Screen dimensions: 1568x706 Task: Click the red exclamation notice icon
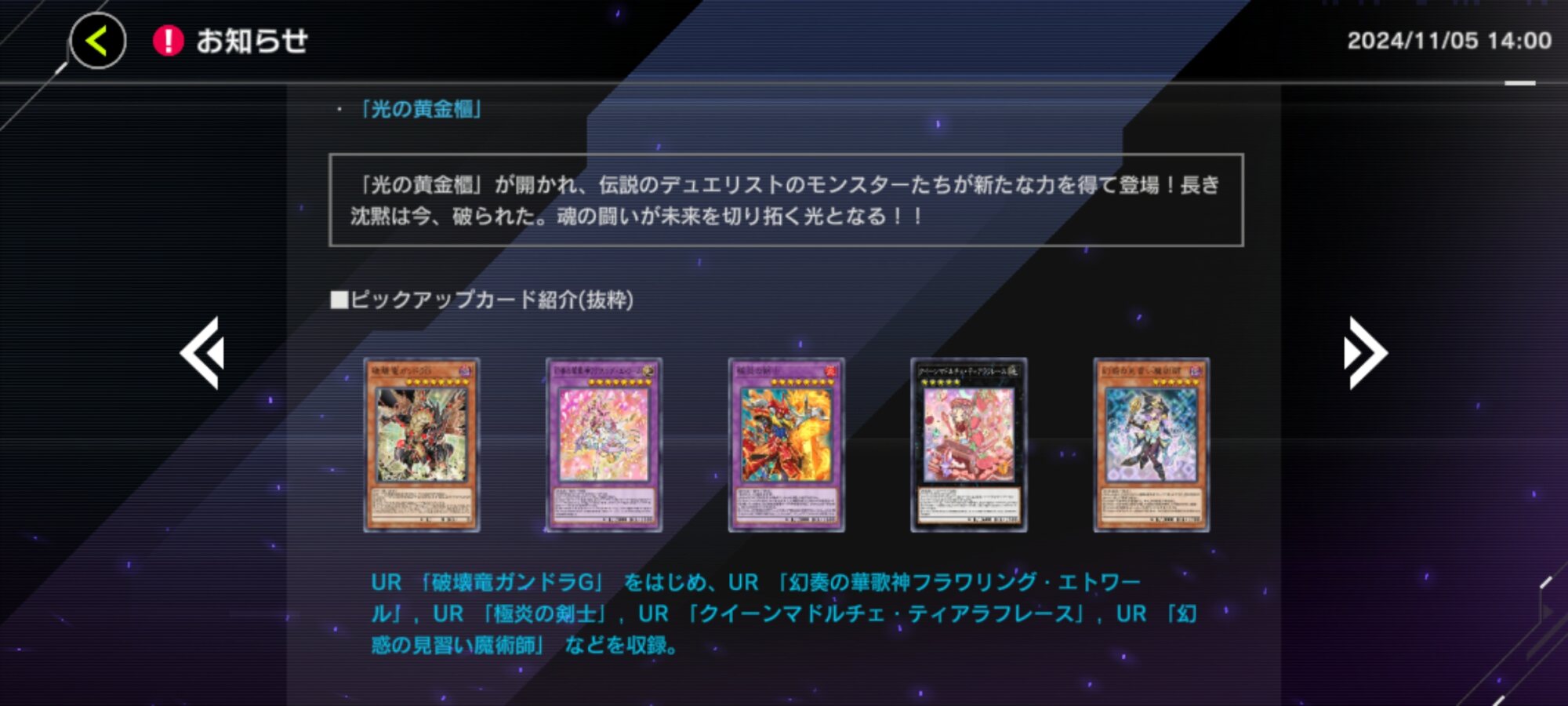coord(168,41)
